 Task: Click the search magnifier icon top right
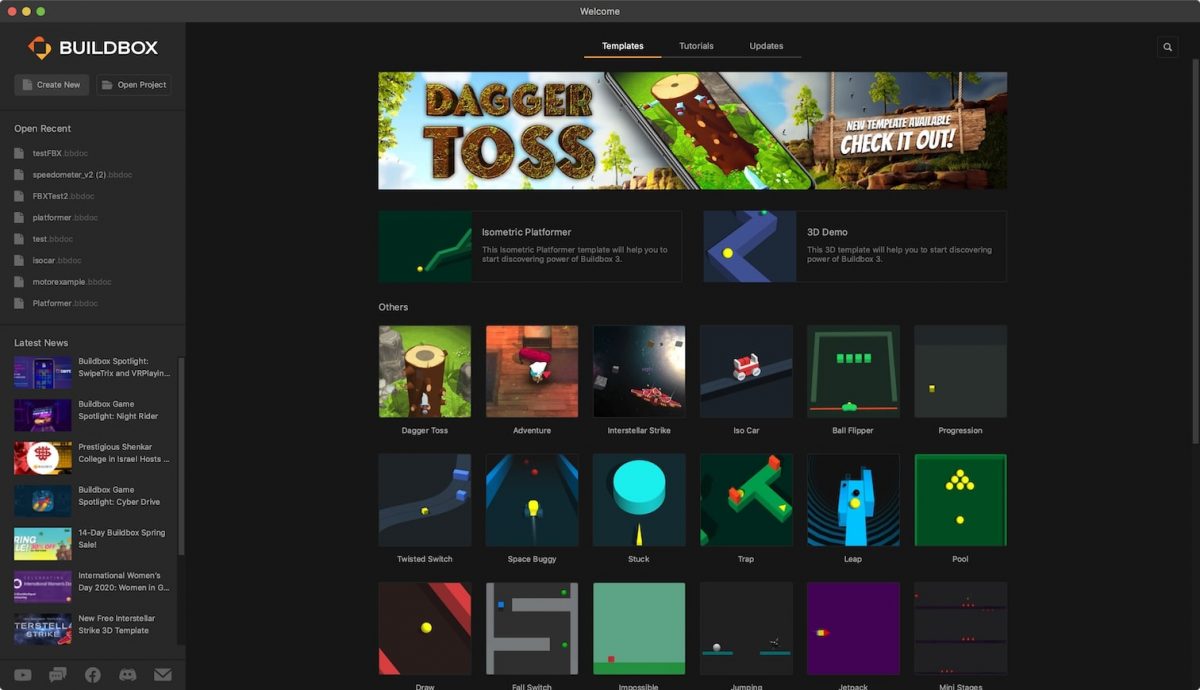coord(1167,46)
